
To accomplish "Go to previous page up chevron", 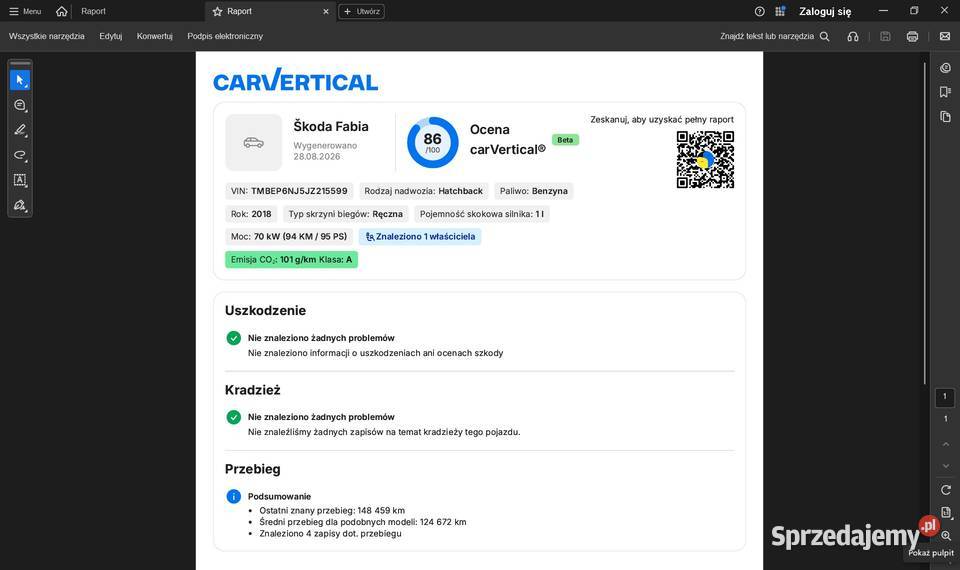I will click(x=945, y=444).
